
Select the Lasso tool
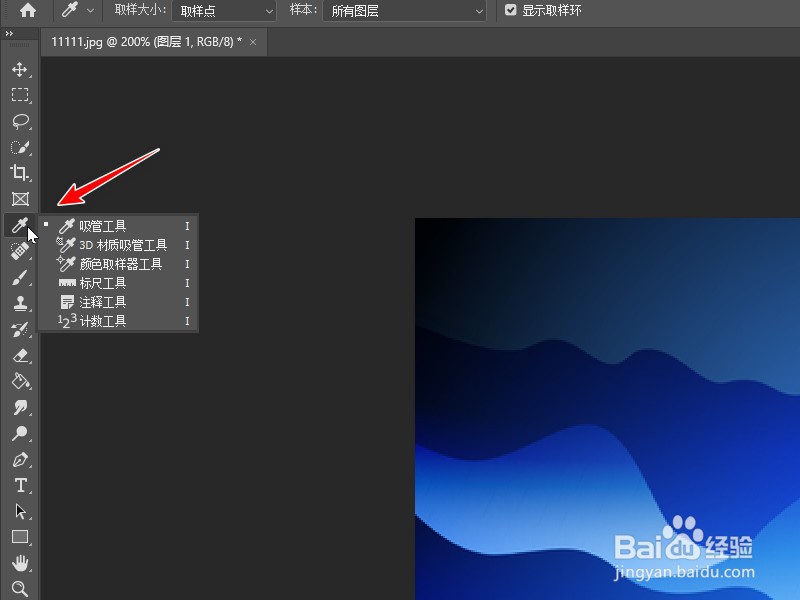pos(20,122)
